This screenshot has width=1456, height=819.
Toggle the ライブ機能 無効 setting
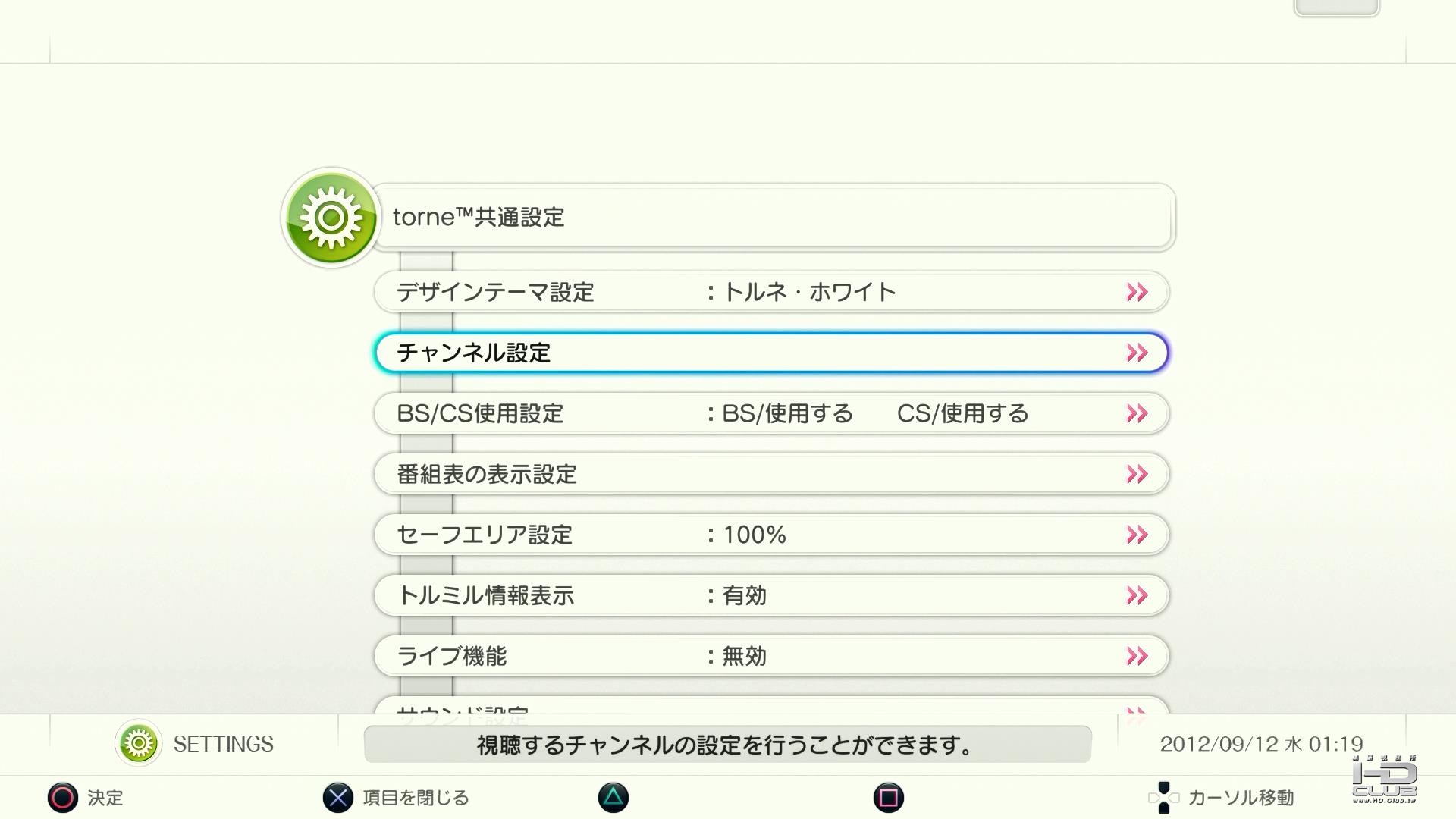pos(771,656)
